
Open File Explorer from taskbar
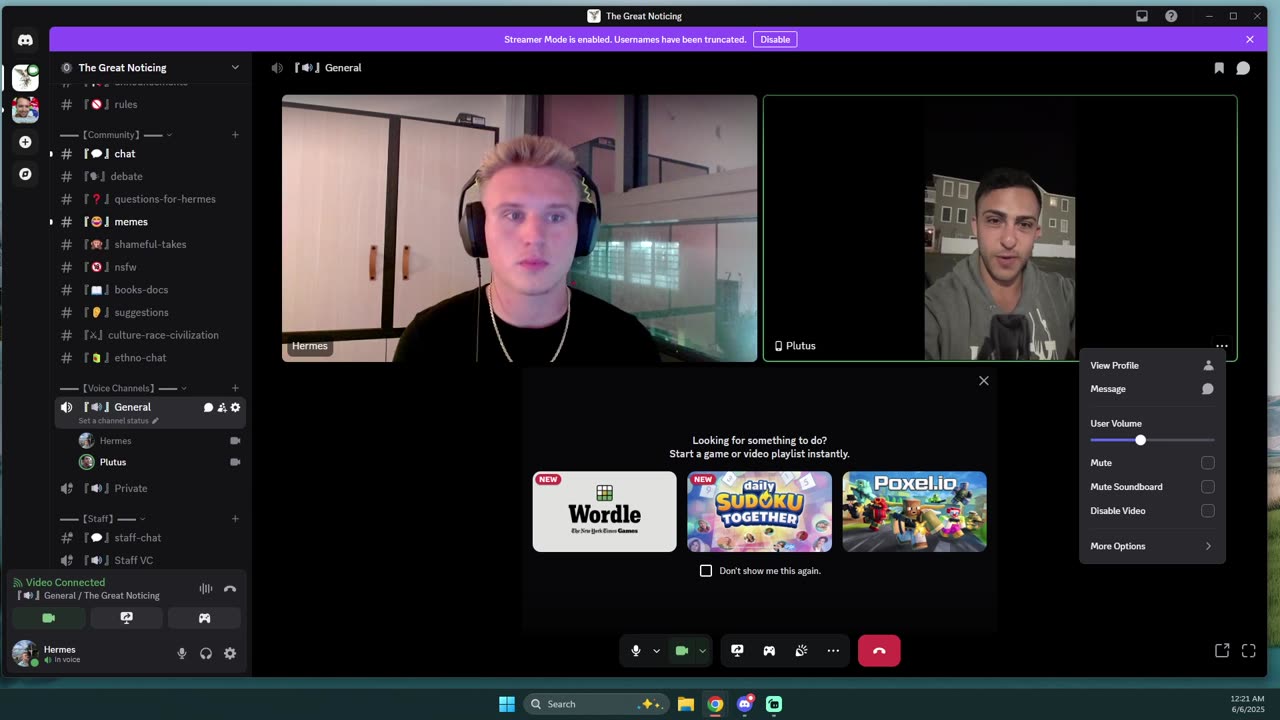pyautogui.click(x=686, y=704)
